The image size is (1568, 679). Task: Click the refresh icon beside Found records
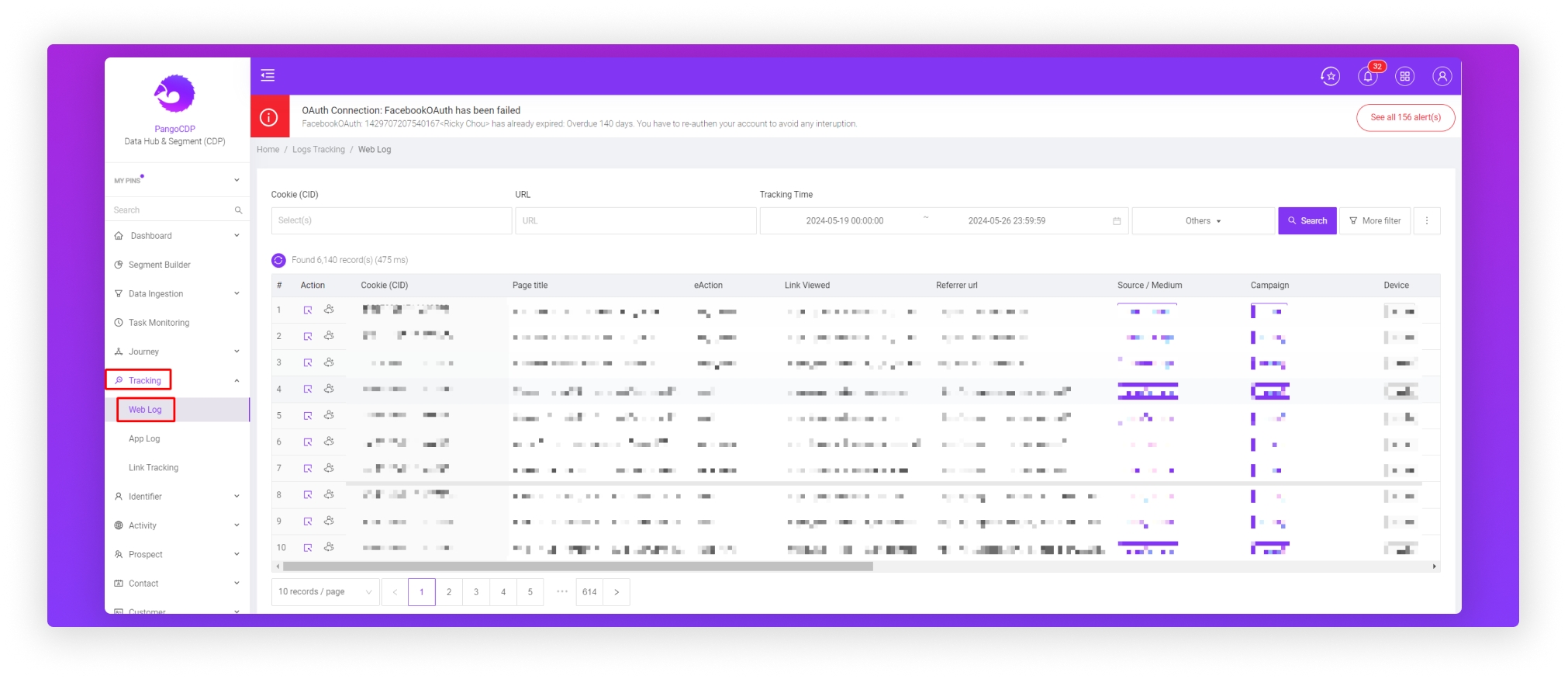tap(278, 260)
